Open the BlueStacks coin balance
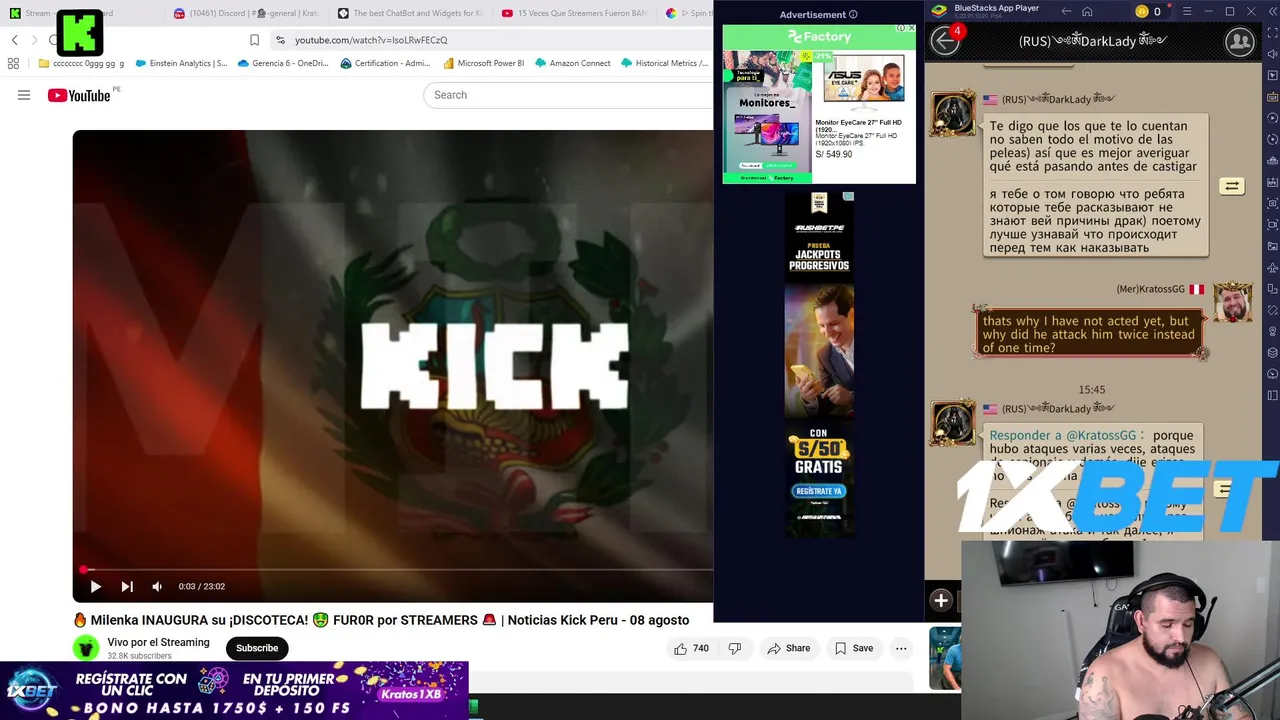 pyautogui.click(x=1150, y=12)
